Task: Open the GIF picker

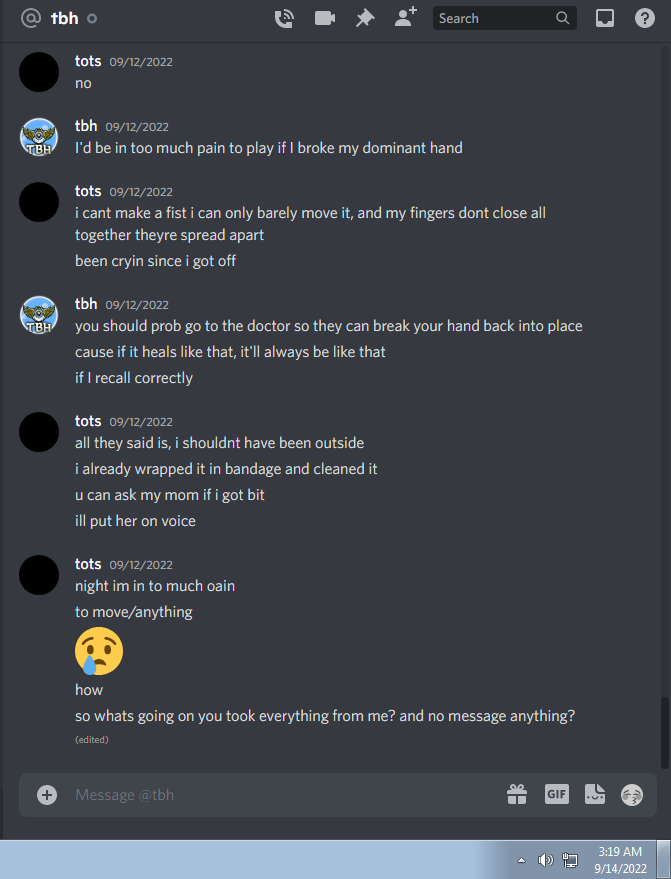Action: point(557,794)
